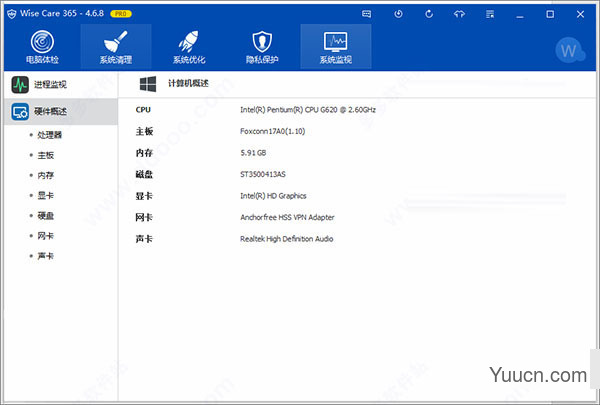Image resolution: width=600 pixels, height=405 pixels.
Task: Open 声卡 sound card sub-item in sidebar
Action: point(46,256)
